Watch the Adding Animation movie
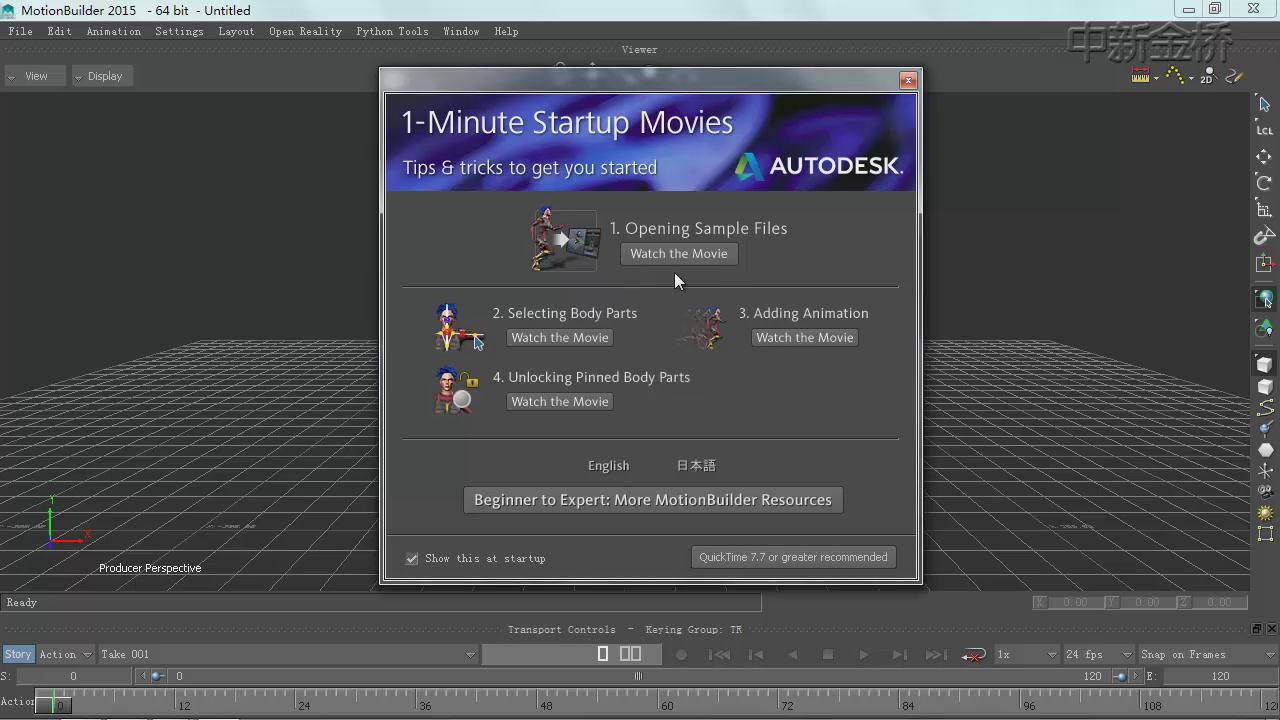1280x720 pixels. click(x=805, y=338)
